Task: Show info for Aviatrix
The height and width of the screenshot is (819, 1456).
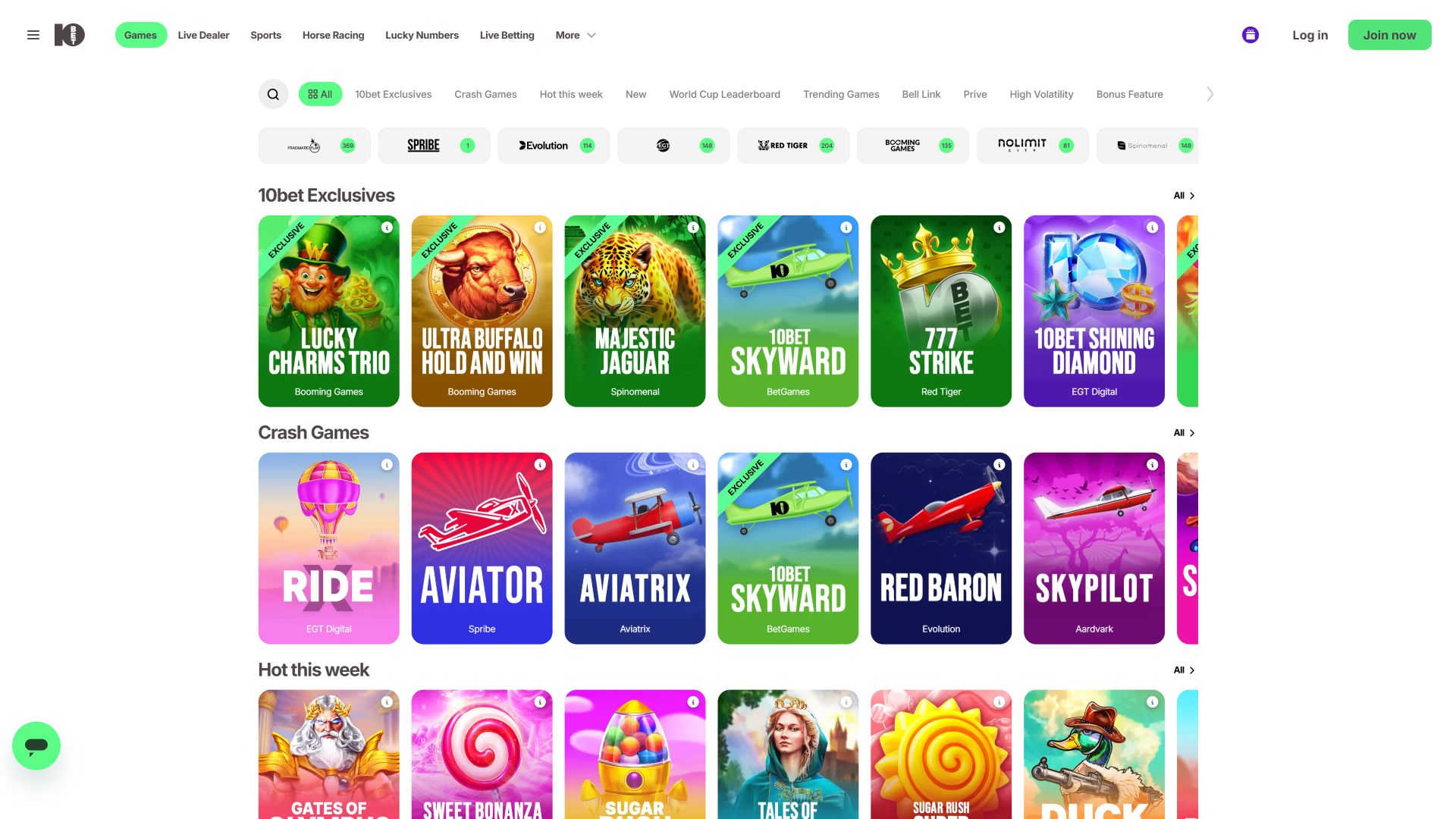Action: coord(693,465)
